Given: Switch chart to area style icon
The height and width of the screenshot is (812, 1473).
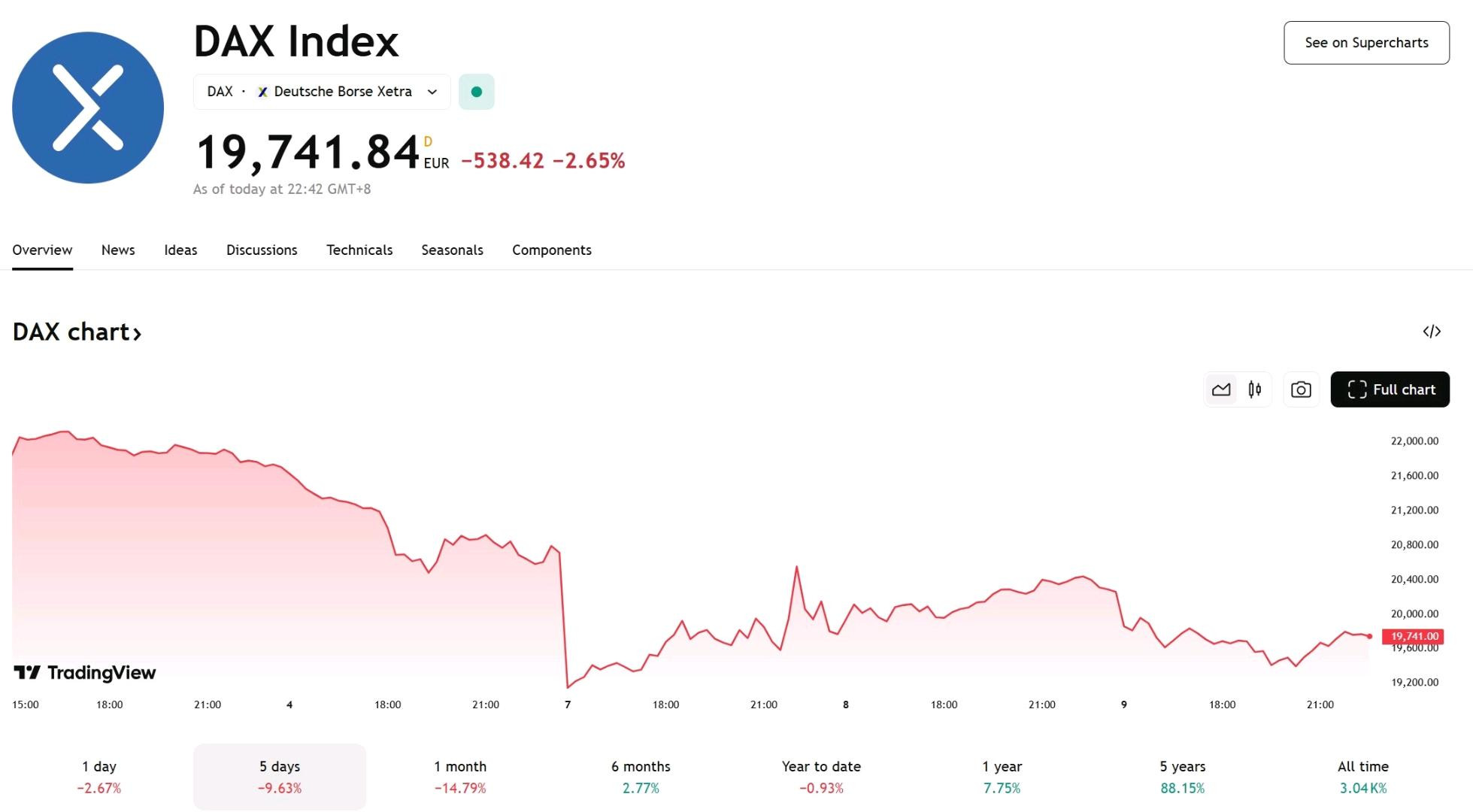Looking at the screenshot, I should (x=1221, y=389).
